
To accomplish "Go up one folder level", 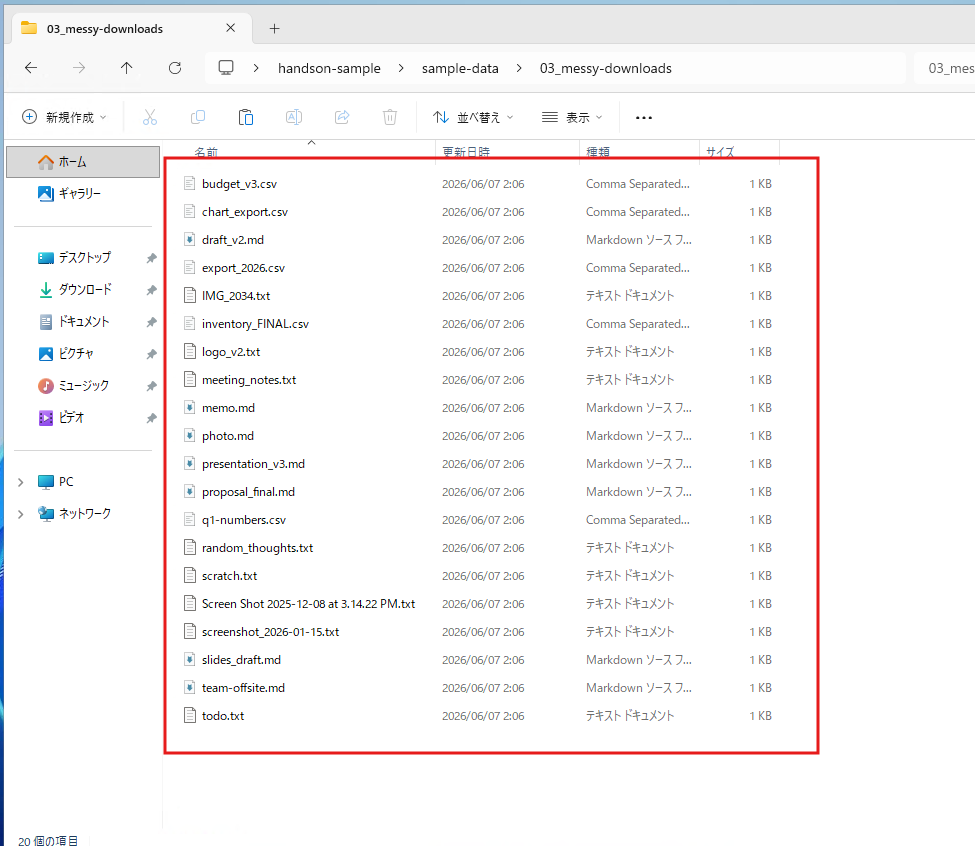I will click(x=127, y=68).
